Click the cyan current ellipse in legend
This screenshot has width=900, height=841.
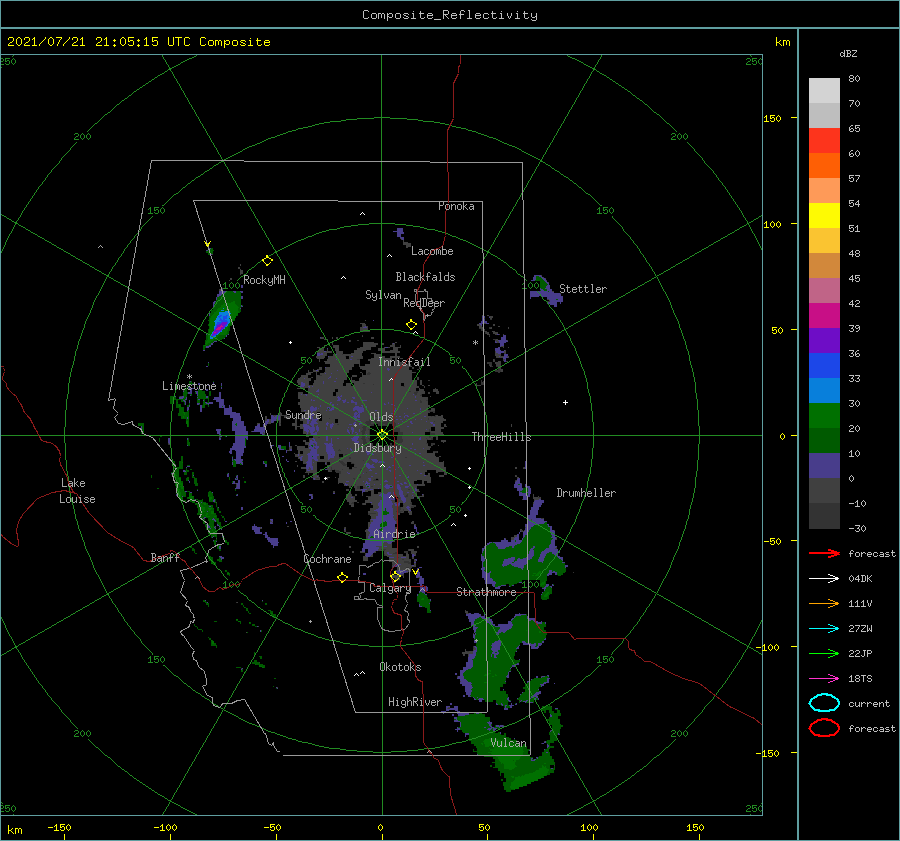(x=824, y=703)
